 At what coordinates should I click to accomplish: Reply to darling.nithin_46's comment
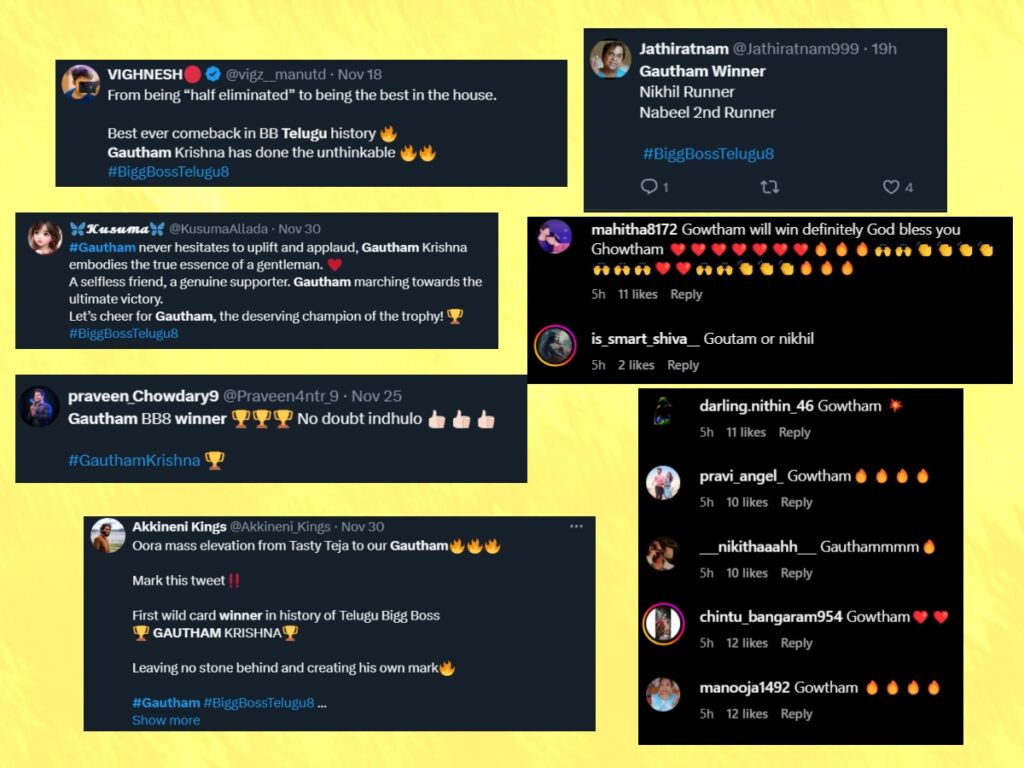[x=794, y=432]
